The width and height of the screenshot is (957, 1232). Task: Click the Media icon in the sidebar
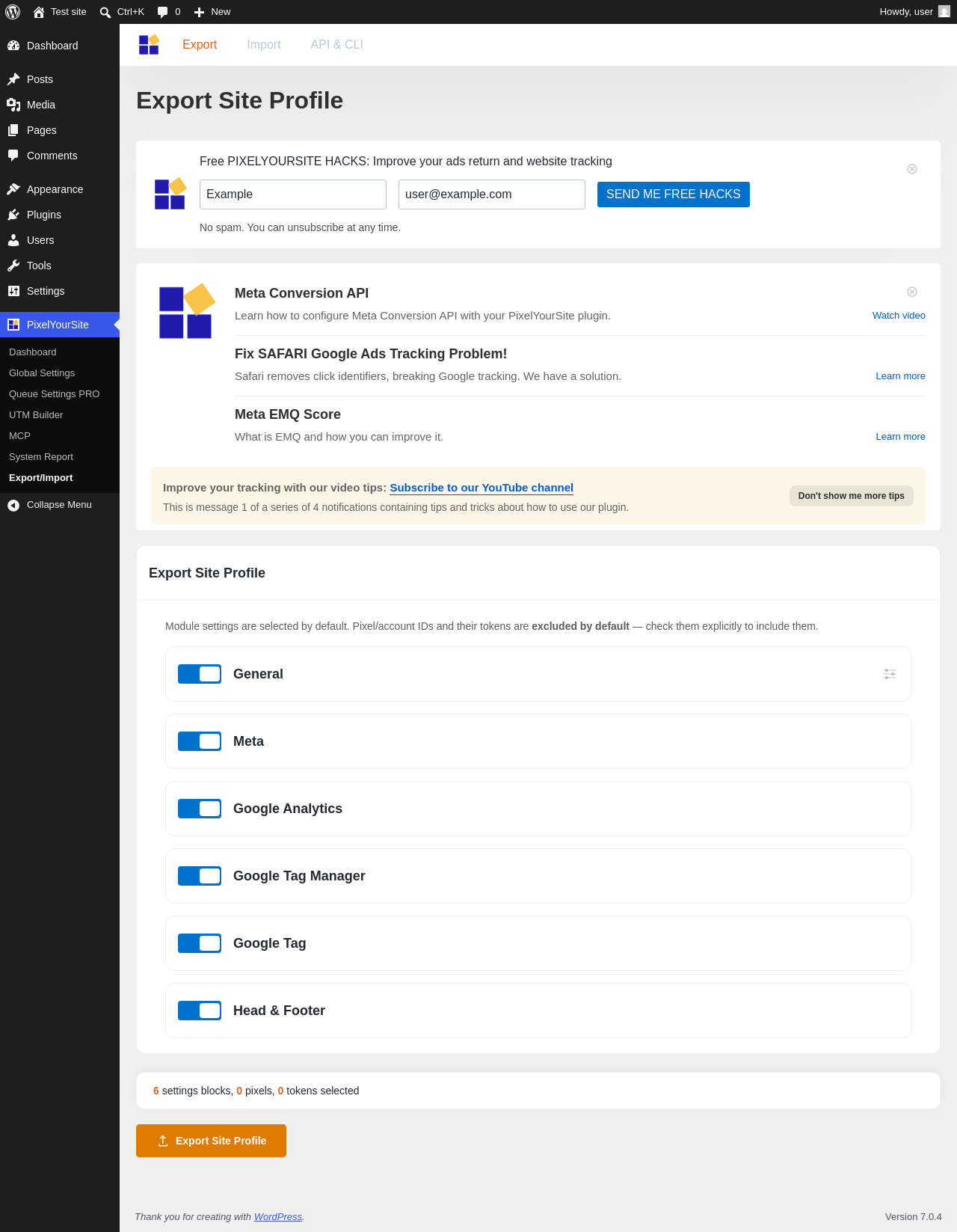[x=13, y=105]
